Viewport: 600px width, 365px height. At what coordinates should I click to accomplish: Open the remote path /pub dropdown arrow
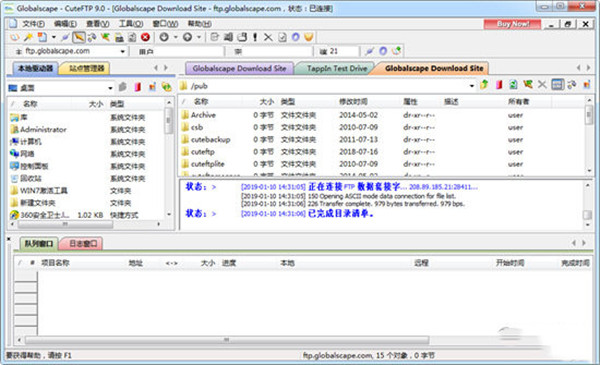(471, 86)
